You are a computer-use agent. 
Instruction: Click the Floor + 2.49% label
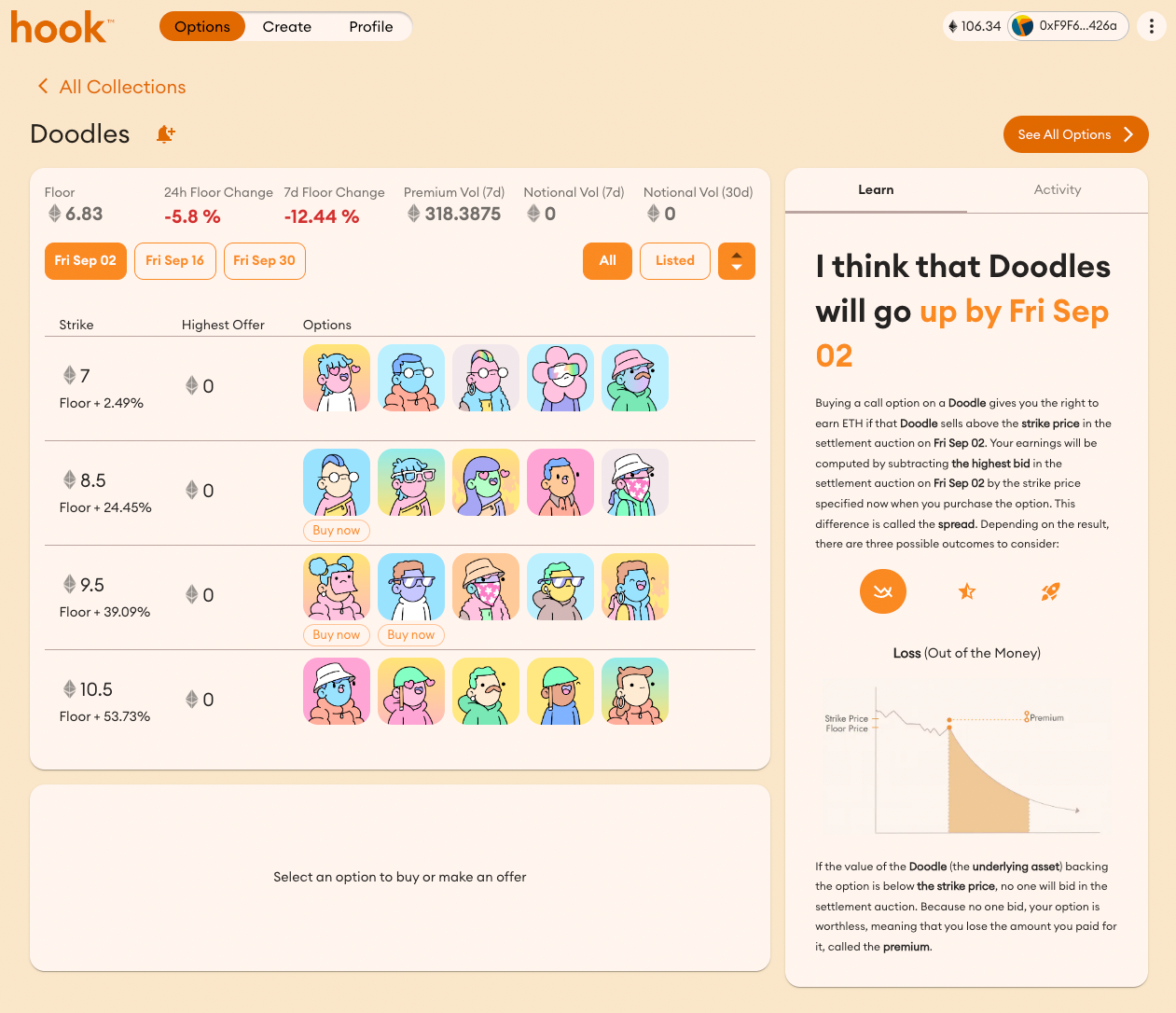click(x=101, y=403)
